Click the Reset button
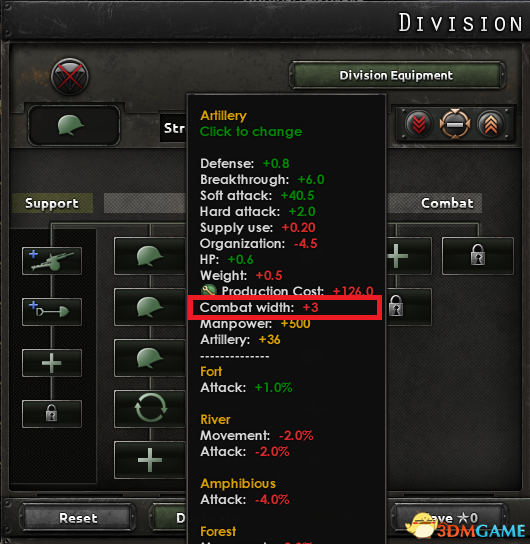This screenshot has width=530, height=544. tap(78, 518)
